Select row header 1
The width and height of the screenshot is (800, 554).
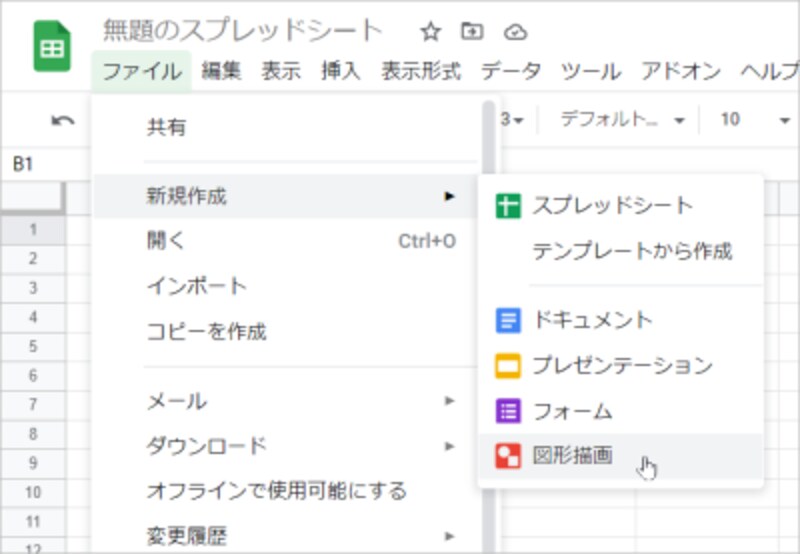click(33, 230)
